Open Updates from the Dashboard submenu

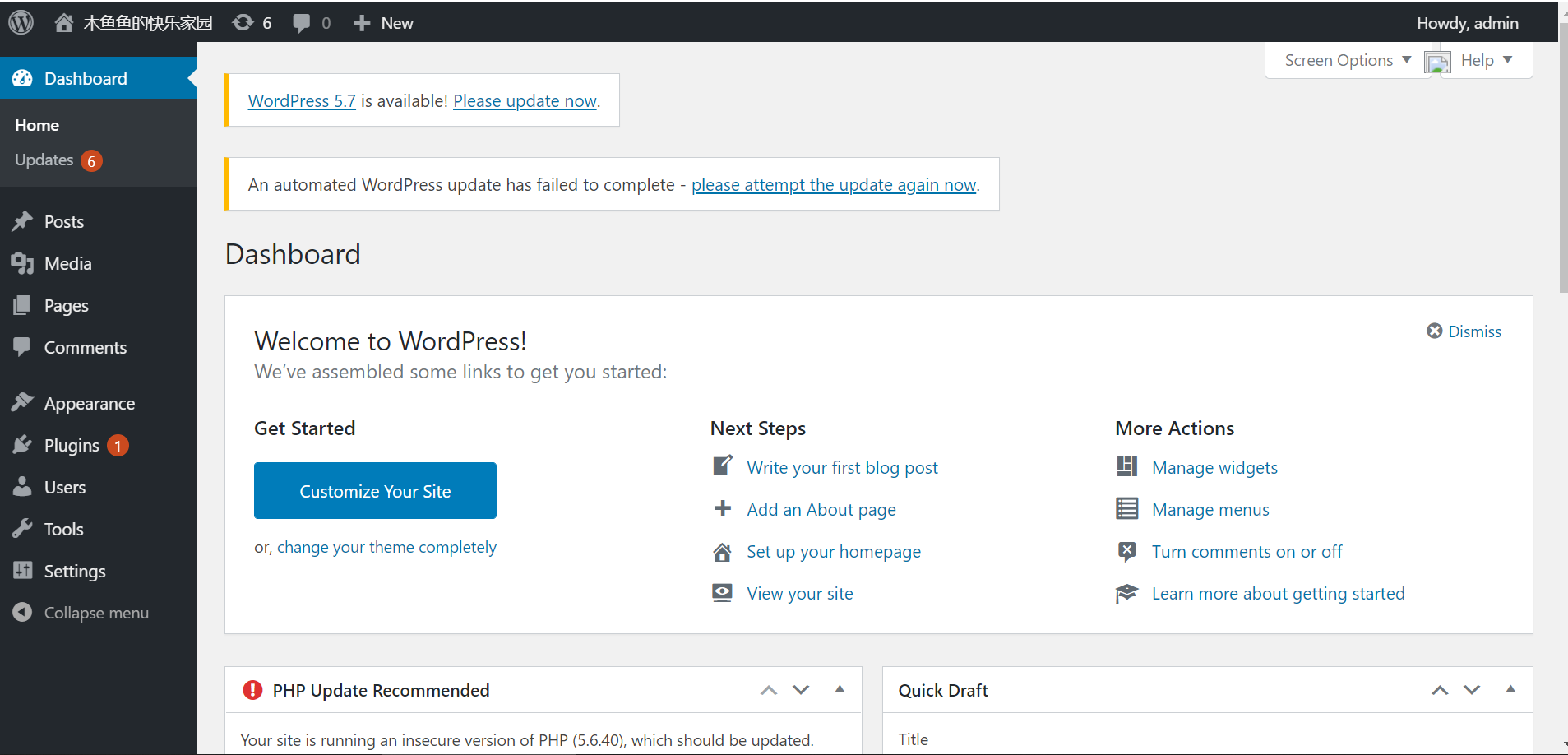(45, 160)
